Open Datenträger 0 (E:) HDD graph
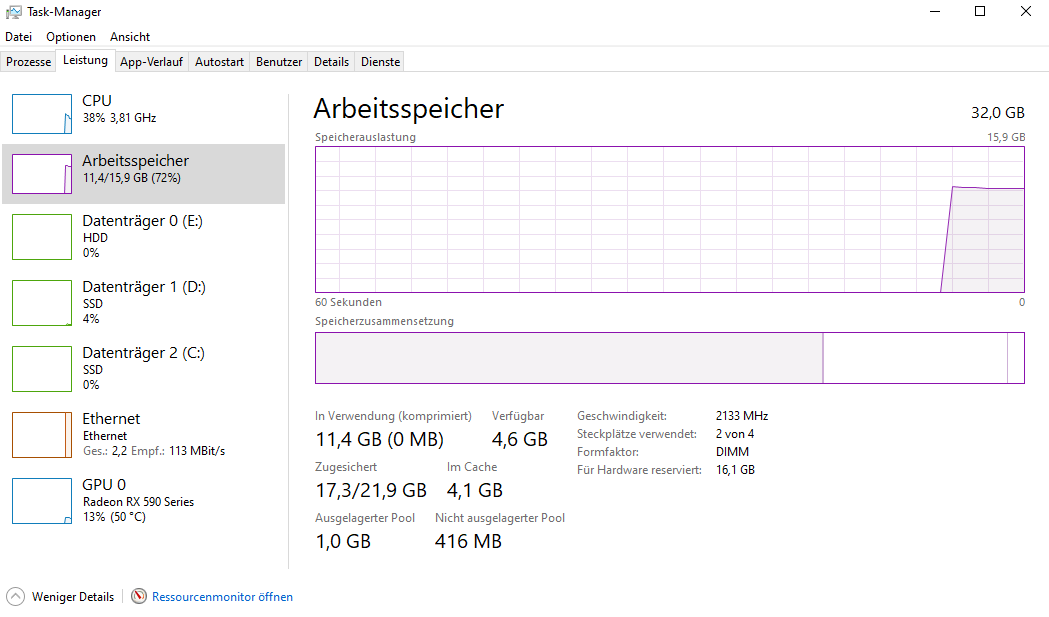 [x=42, y=236]
